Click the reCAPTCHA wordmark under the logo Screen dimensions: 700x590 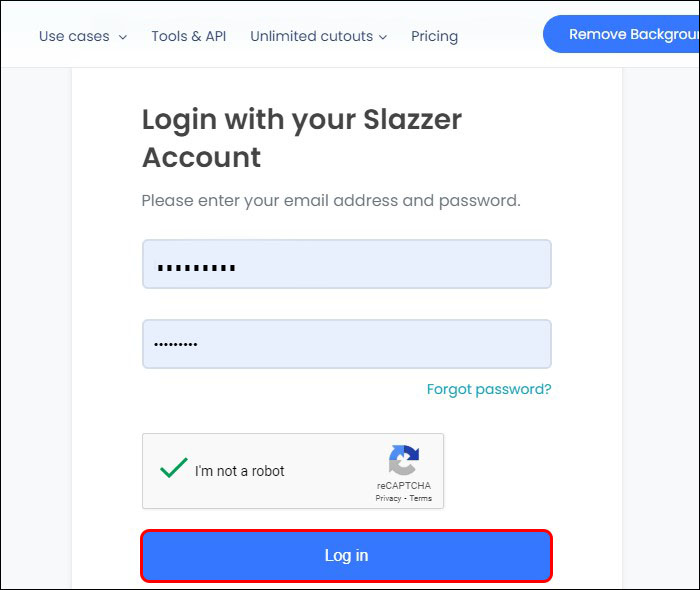(x=404, y=486)
